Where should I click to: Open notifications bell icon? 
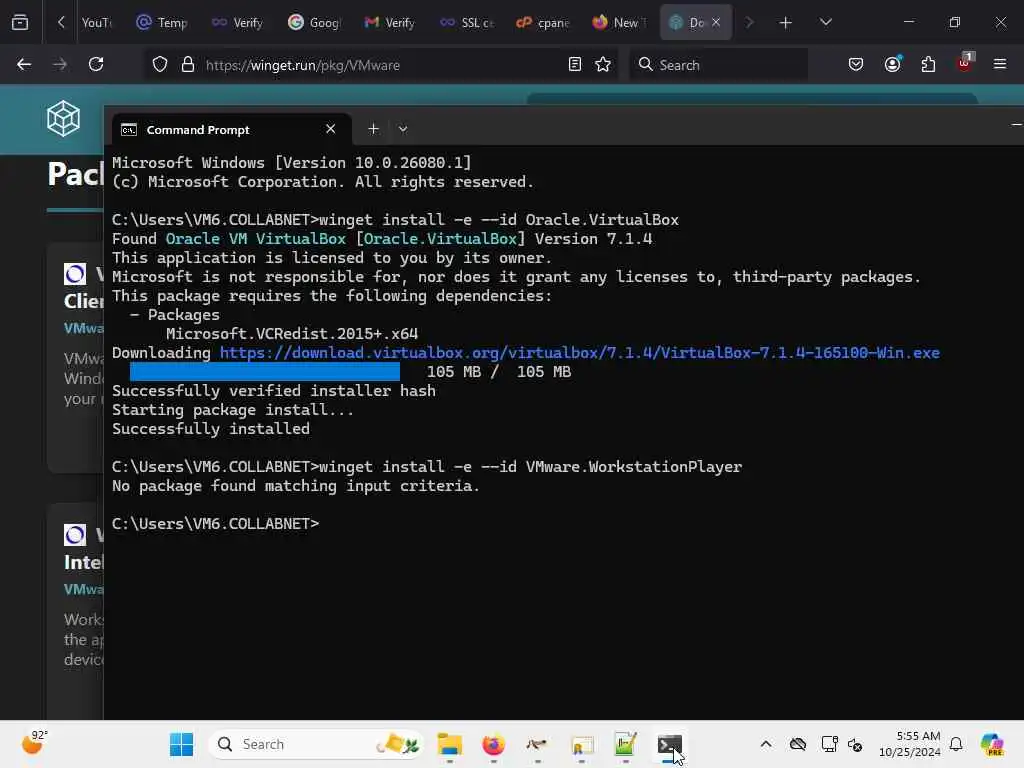point(956,744)
